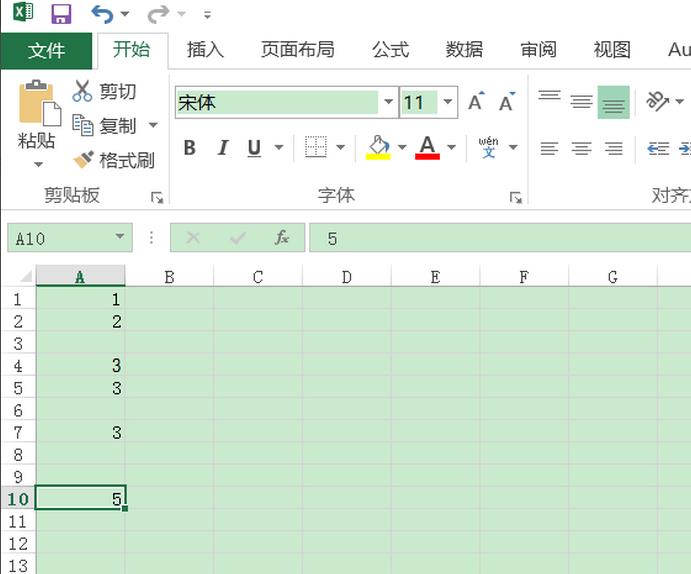Image resolution: width=691 pixels, height=574 pixels.
Task: Expand the 粘贴 paste options arrow
Action: (x=38, y=164)
